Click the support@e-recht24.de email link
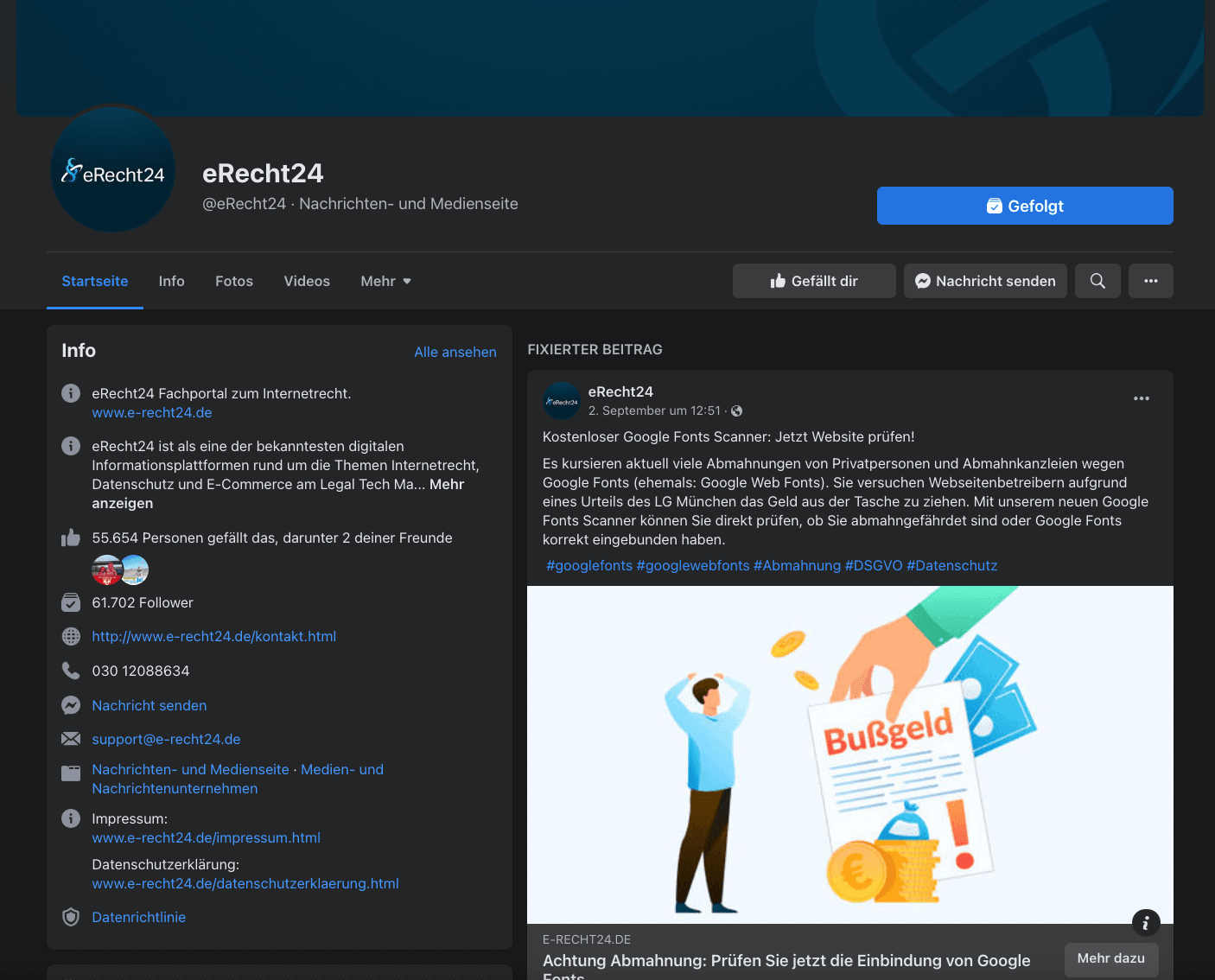 tap(167, 739)
